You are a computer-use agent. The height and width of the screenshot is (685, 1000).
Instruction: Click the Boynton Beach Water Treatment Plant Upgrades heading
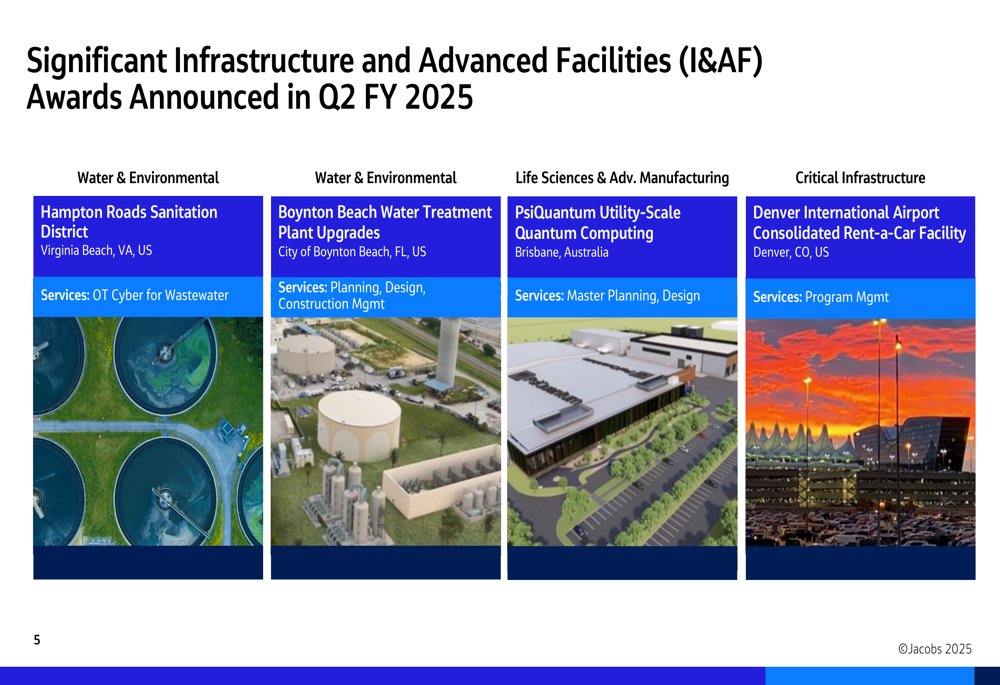click(x=385, y=222)
